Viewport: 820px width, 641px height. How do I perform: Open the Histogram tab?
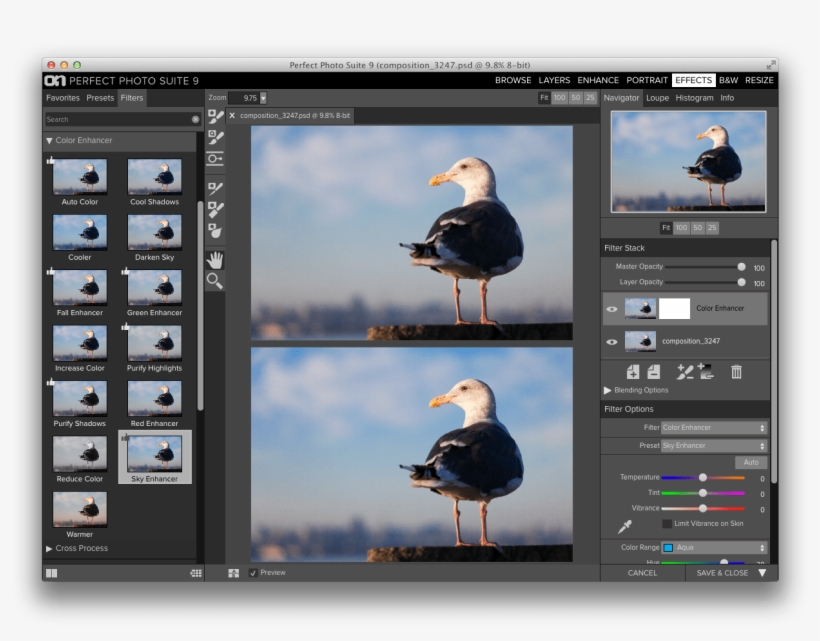point(694,98)
